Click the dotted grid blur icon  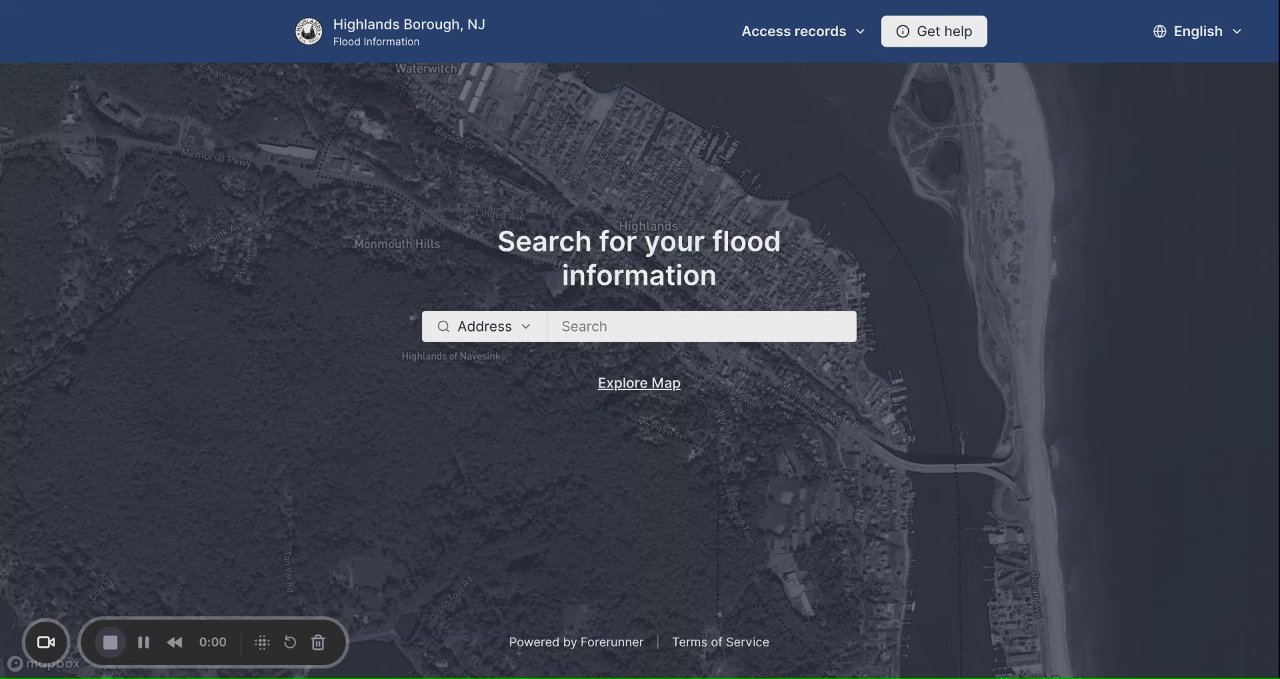pos(262,642)
